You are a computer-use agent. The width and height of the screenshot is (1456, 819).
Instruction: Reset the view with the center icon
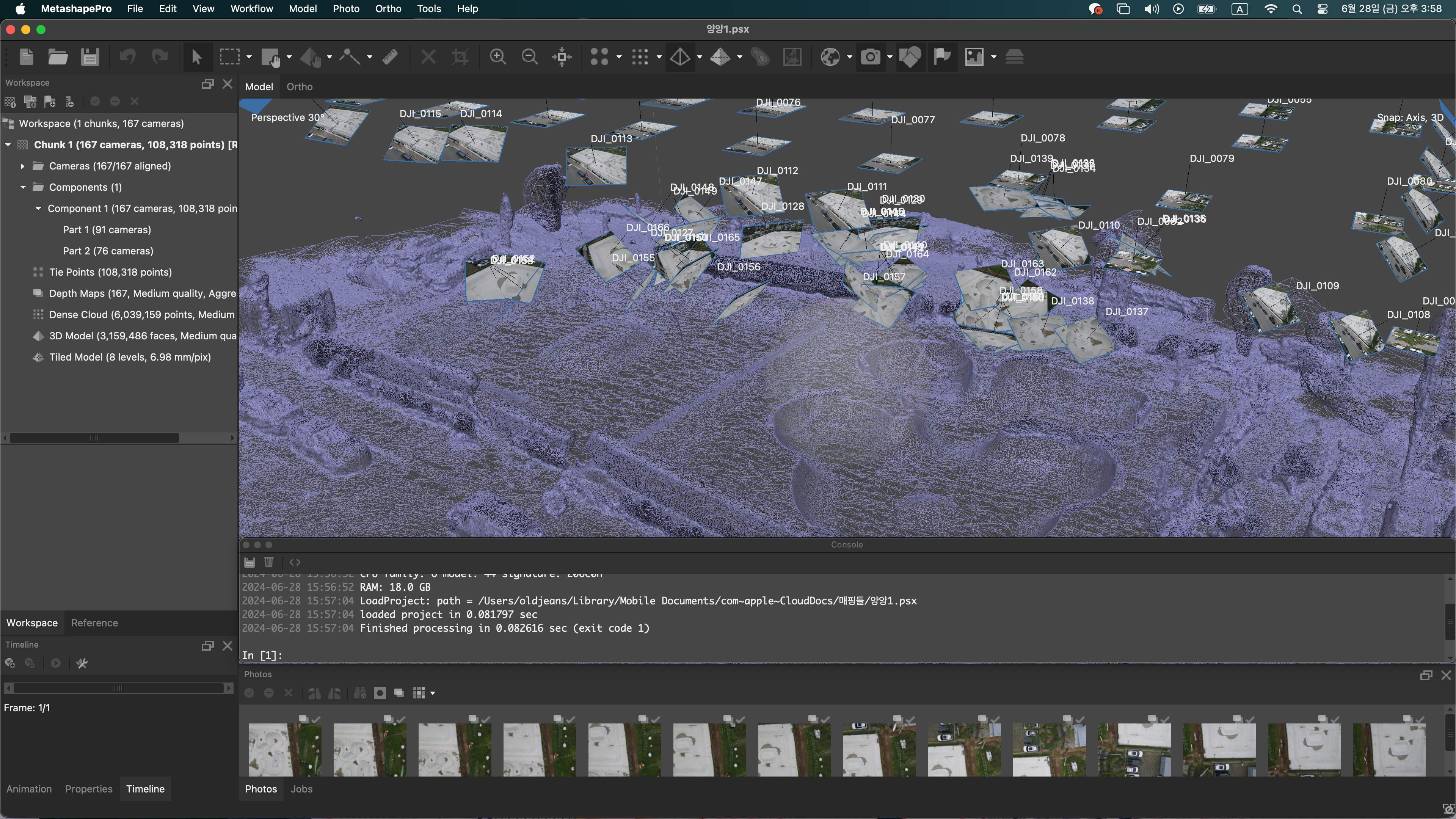[x=562, y=56]
